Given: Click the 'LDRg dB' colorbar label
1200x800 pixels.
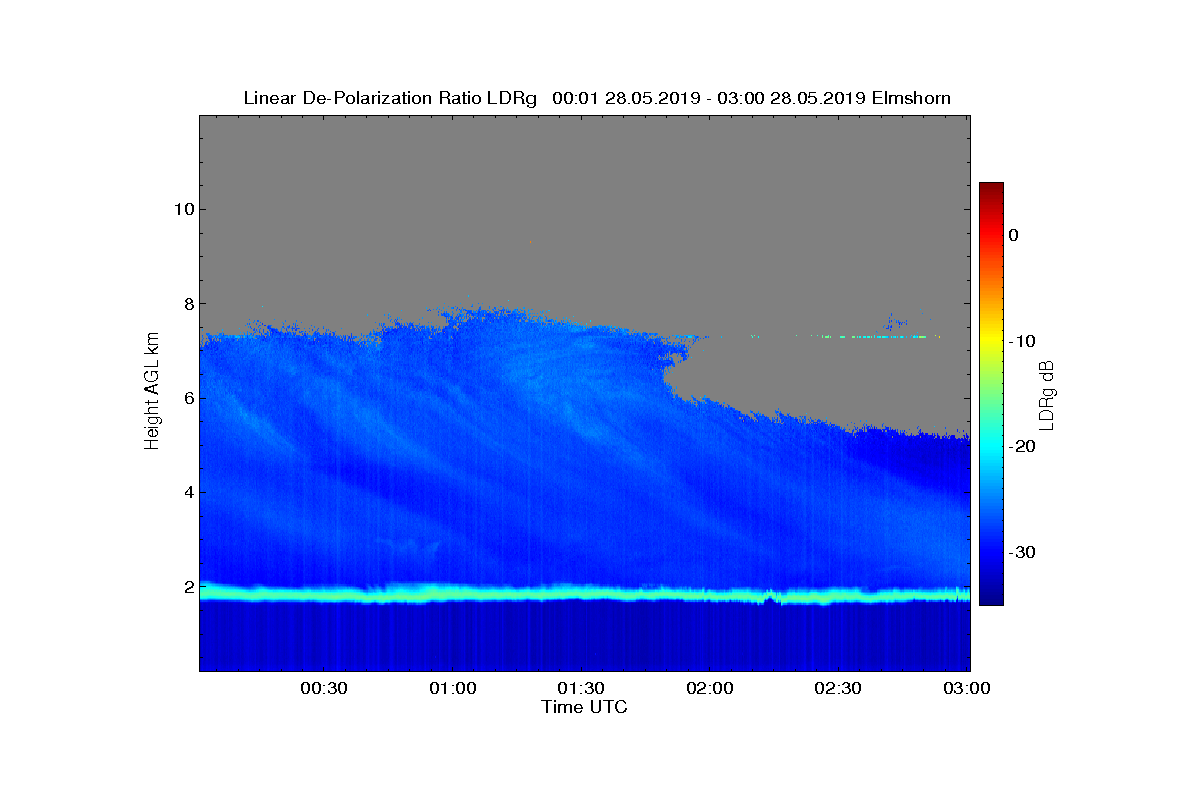Looking at the screenshot, I should (x=1046, y=395).
